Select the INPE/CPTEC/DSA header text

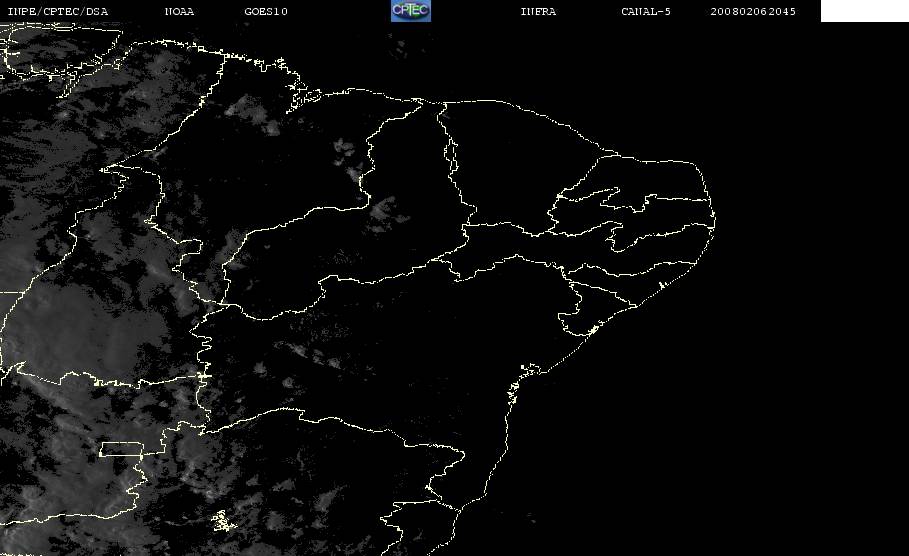click(x=58, y=12)
